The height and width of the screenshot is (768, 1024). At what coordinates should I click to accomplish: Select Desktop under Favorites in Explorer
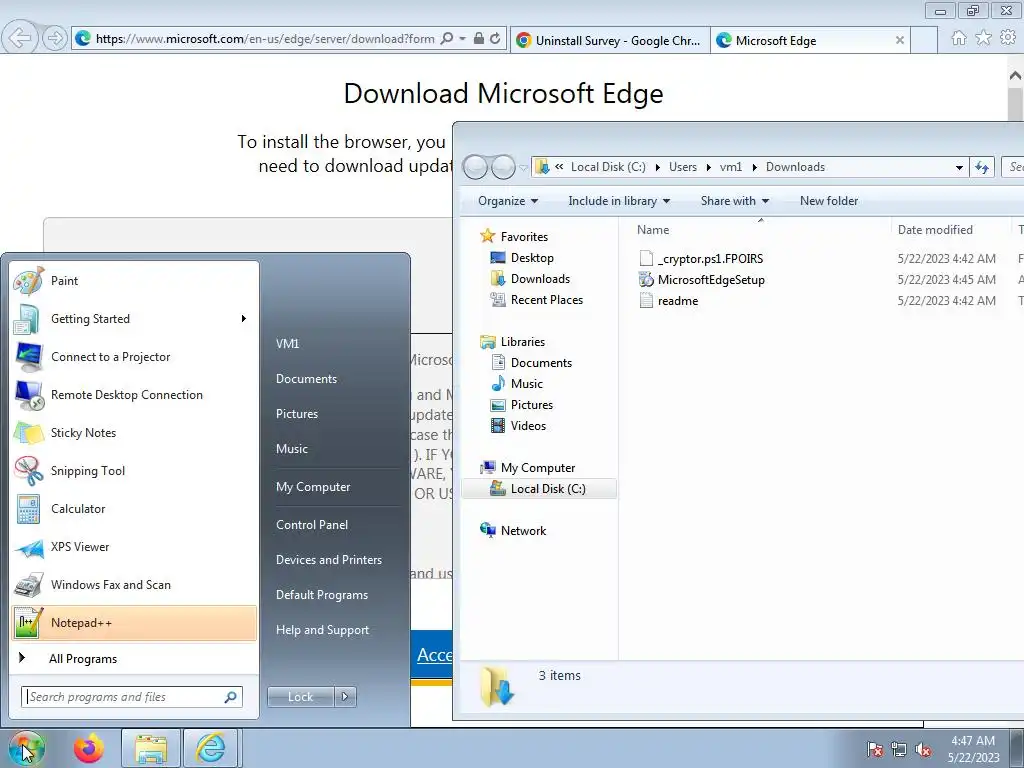point(522,258)
